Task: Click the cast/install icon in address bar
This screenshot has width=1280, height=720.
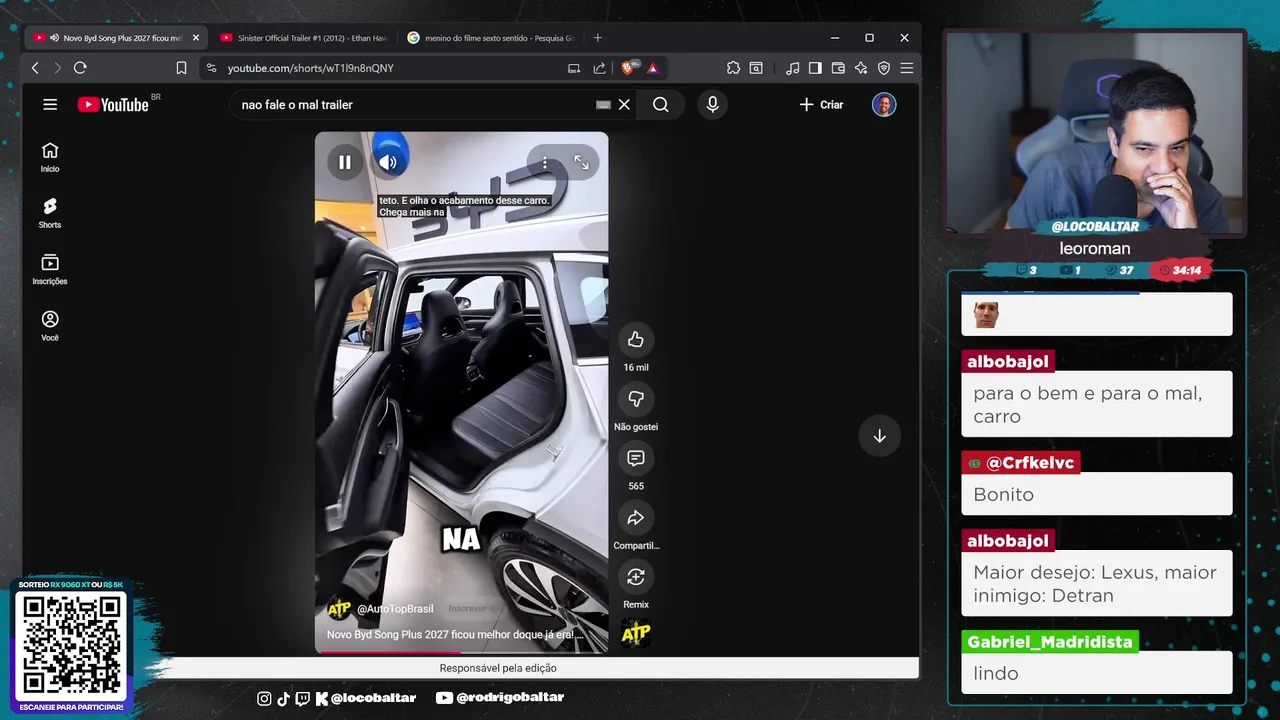Action: [574, 68]
